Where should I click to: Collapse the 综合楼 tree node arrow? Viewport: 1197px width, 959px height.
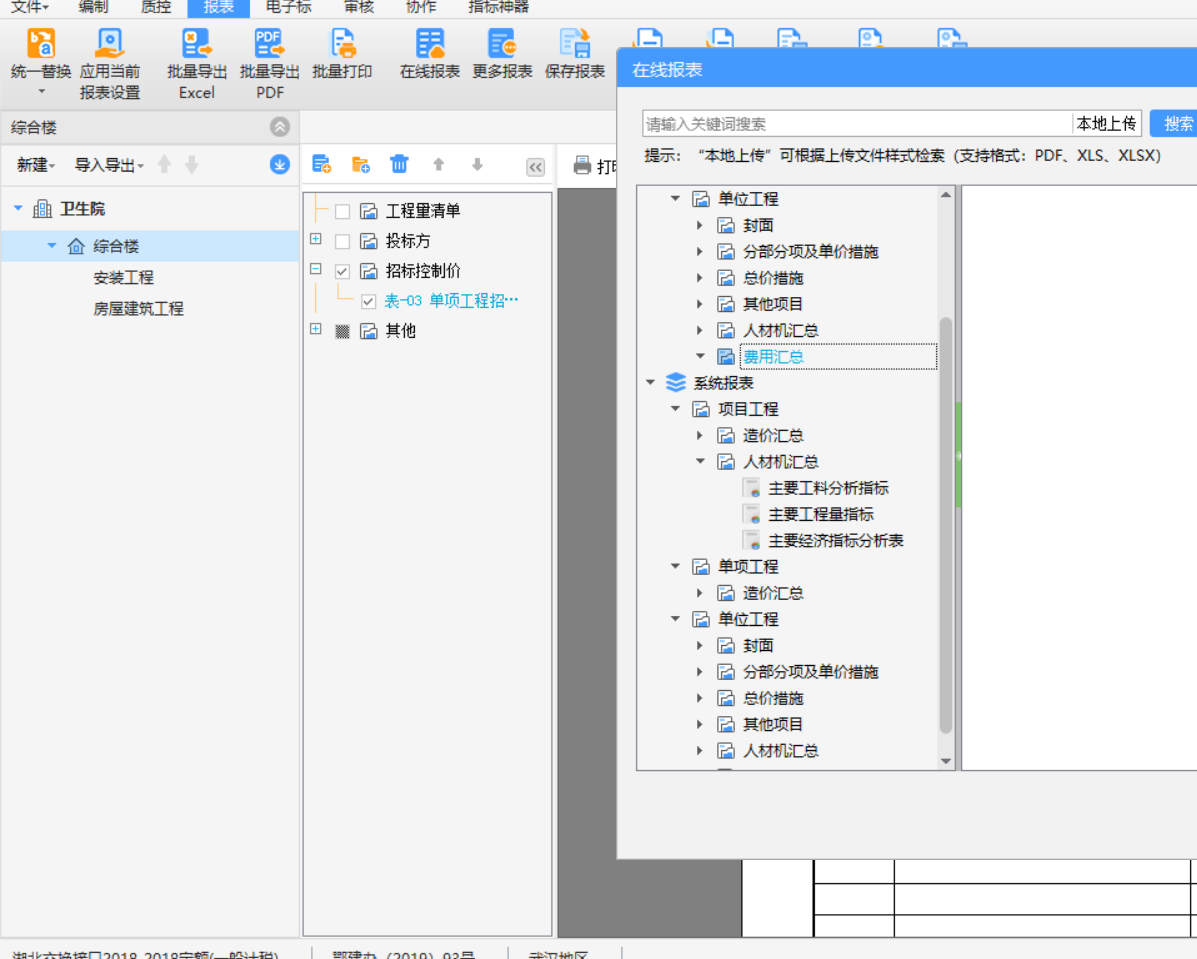tap(52, 246)
